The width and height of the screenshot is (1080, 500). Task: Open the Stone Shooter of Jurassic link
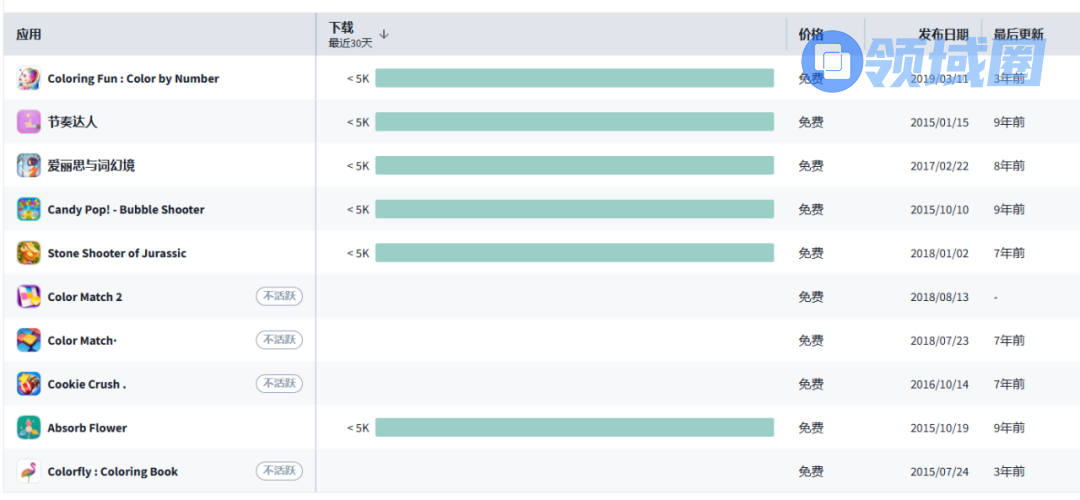[117, 254]
